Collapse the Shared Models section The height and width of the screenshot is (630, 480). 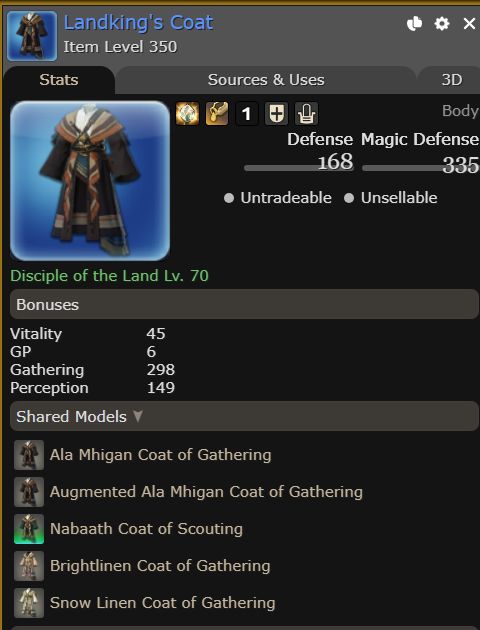point(244,416)
